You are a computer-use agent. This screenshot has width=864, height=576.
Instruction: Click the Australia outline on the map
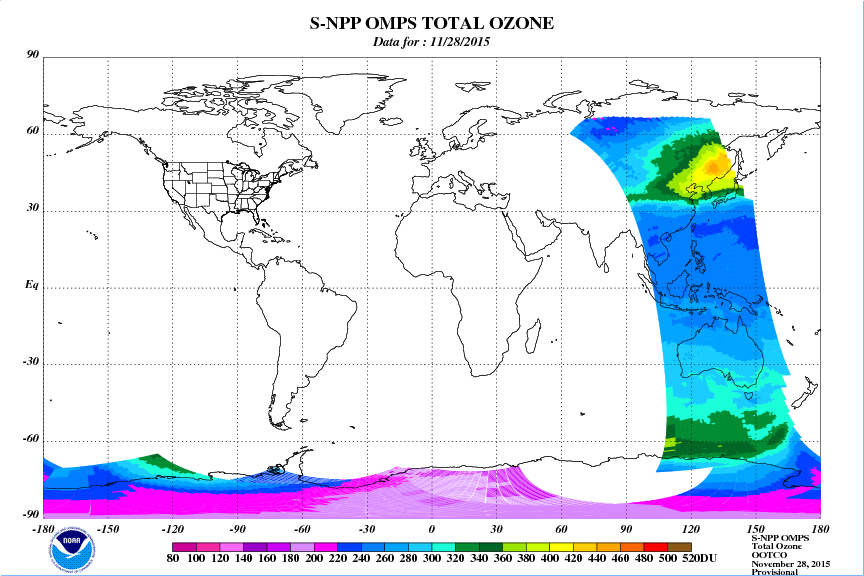pyautogui.click(x=721, y=352)
